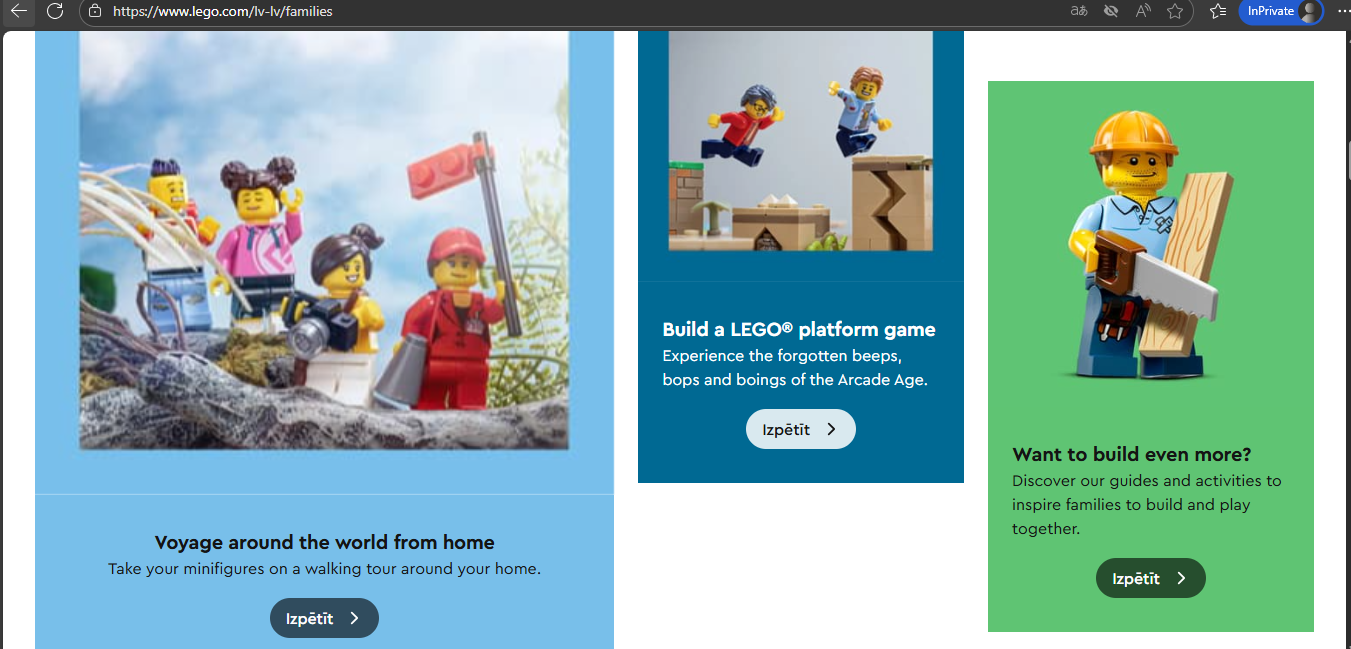This screenshot has height=649, width=1351.
Task: Open Izpētīt under Want to build even more
Action: pyautogui.click(x=1151, y=578)
